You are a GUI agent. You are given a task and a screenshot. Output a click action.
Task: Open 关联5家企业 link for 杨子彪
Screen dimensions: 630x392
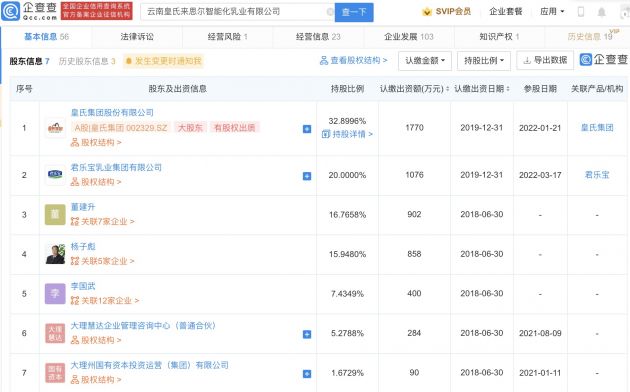click(x=102, y=261)
